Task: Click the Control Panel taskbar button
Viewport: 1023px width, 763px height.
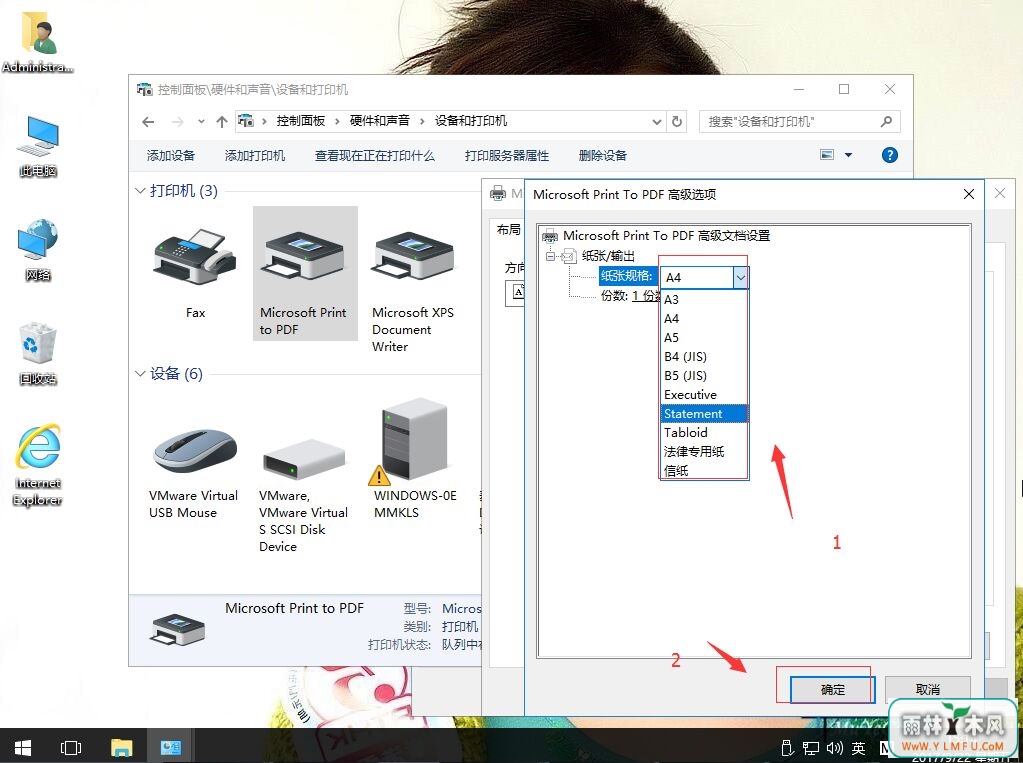Action: tap(171, 747)
